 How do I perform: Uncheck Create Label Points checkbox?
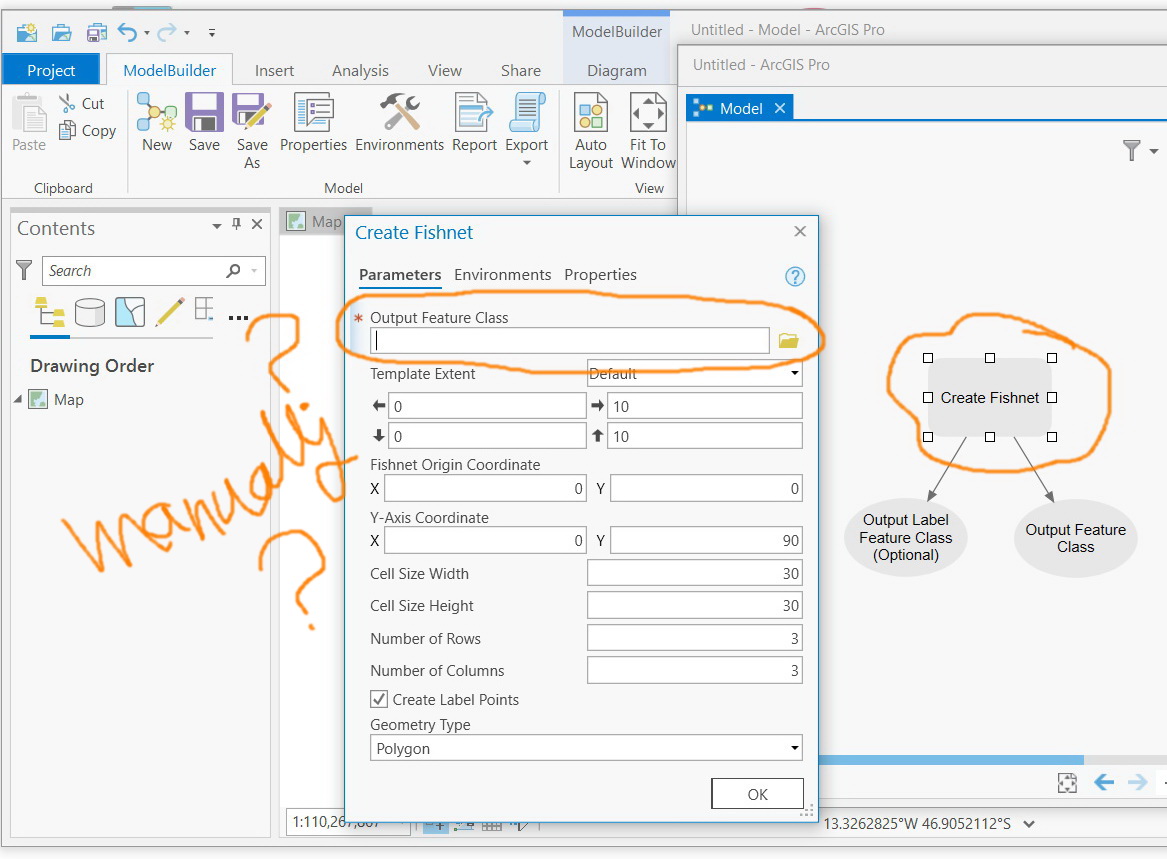click(x=379, y=699)
